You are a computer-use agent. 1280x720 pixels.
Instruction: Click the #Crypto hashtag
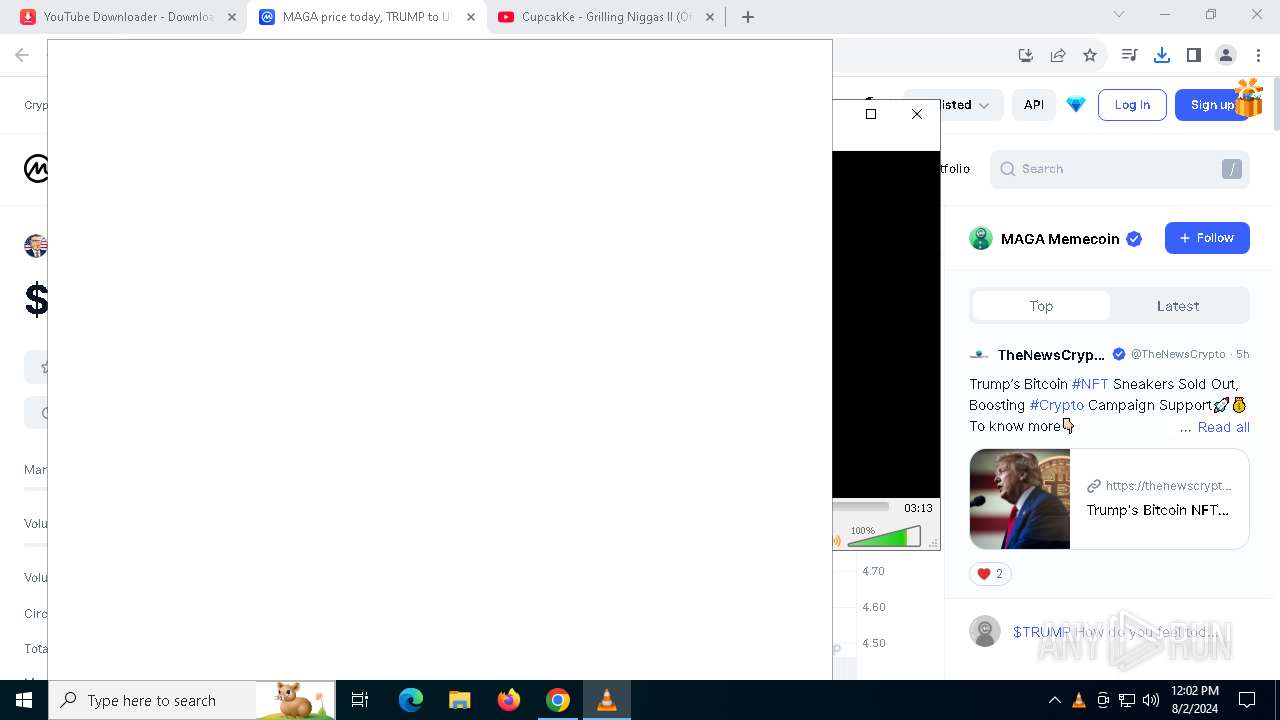pos(1056,405)
